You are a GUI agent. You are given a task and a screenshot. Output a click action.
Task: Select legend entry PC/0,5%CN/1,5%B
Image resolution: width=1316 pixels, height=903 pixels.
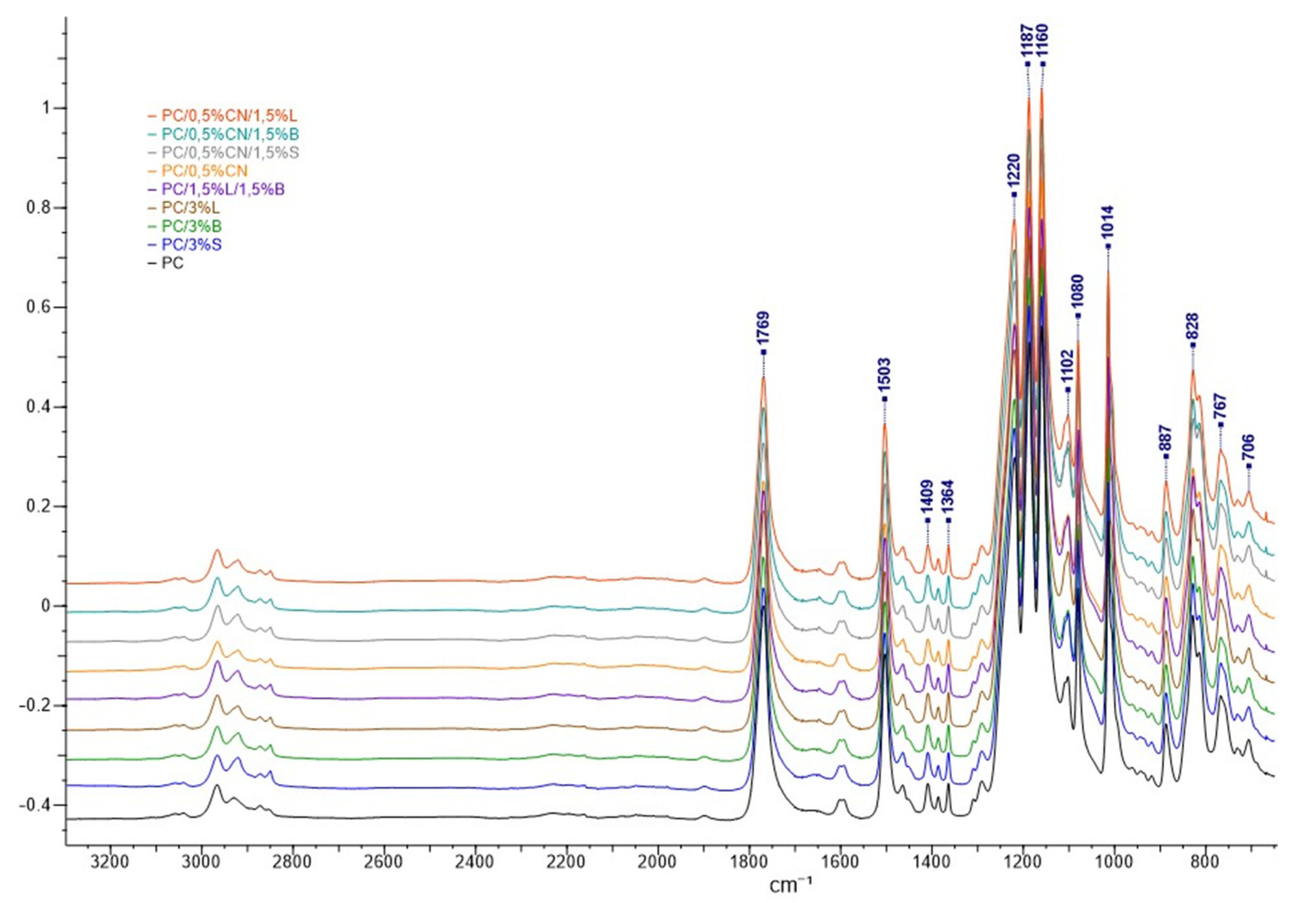coord(230,135)
